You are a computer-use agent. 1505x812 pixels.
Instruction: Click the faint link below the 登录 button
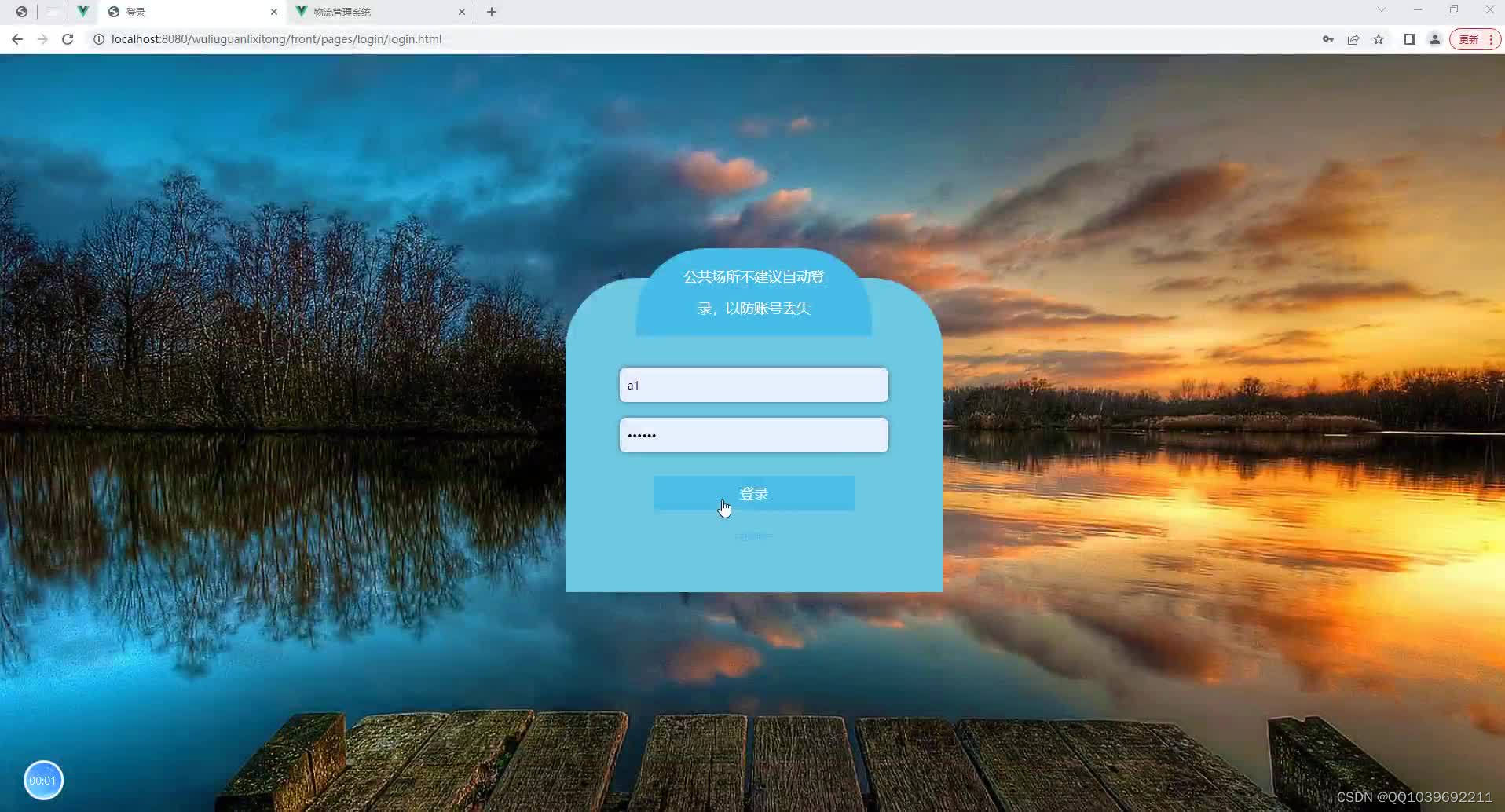[x=754, y=537]
